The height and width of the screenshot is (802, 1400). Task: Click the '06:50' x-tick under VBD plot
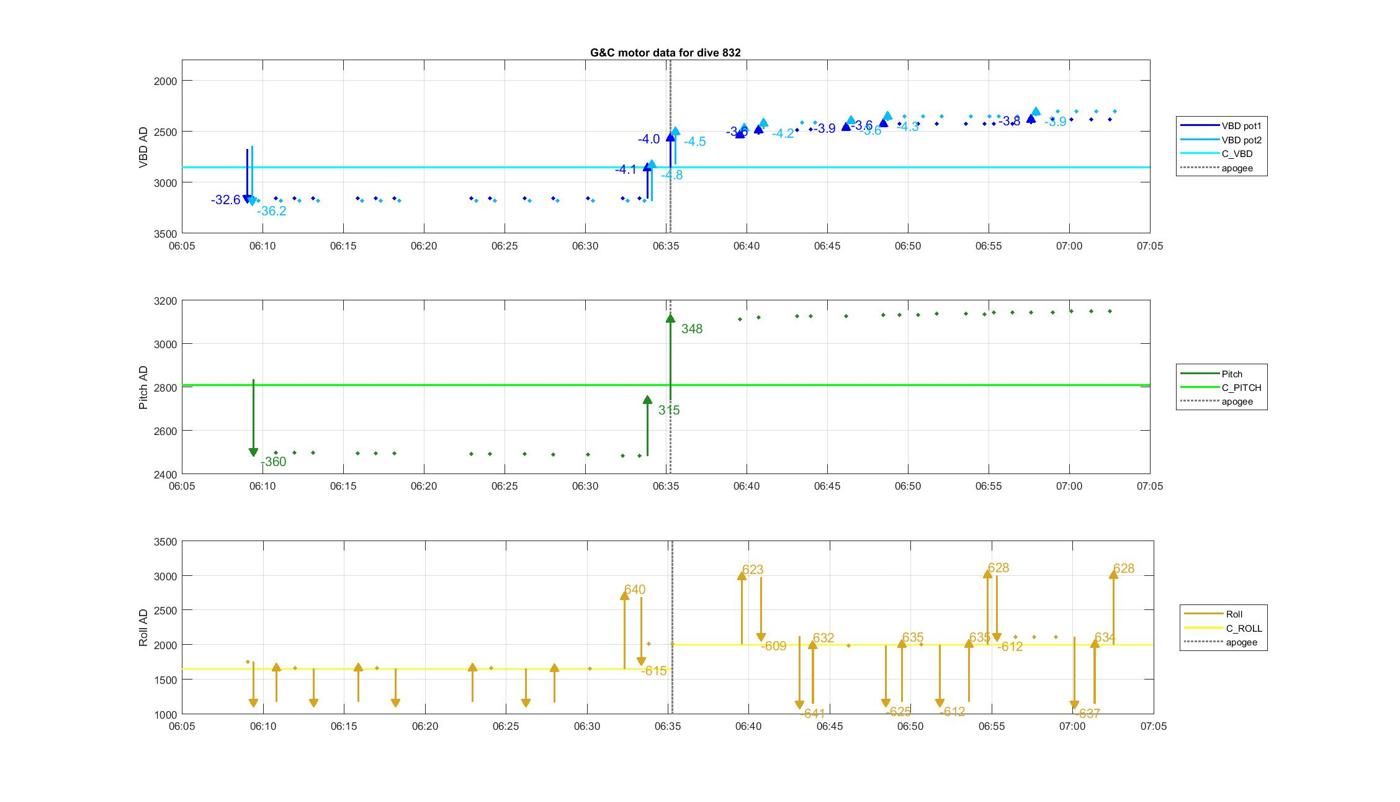[x=908, y=246]
